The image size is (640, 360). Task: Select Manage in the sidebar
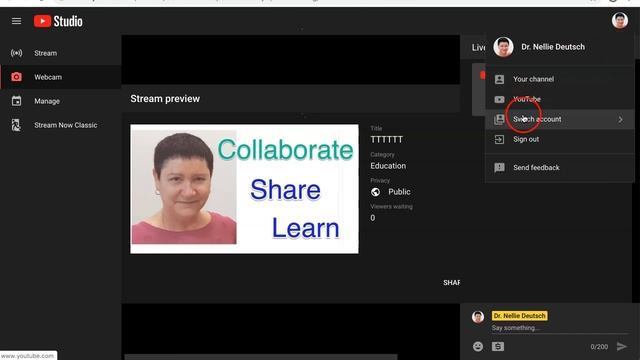[60, 101]
